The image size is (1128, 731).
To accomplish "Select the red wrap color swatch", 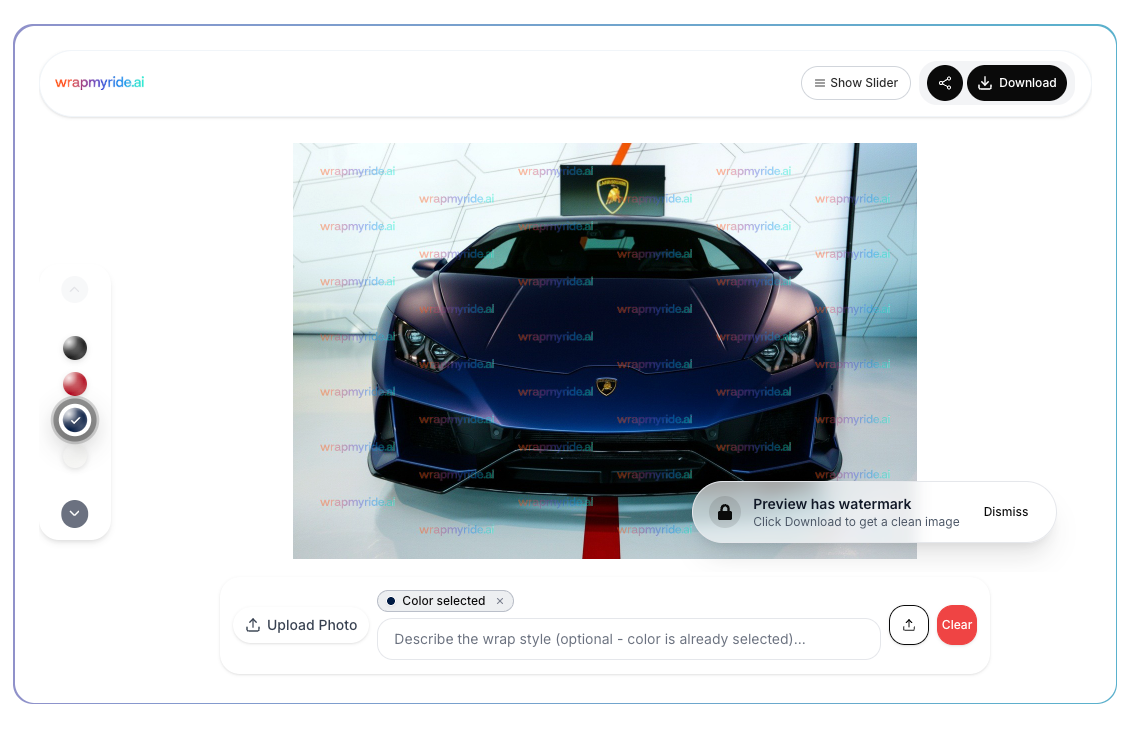I will 74,384.
